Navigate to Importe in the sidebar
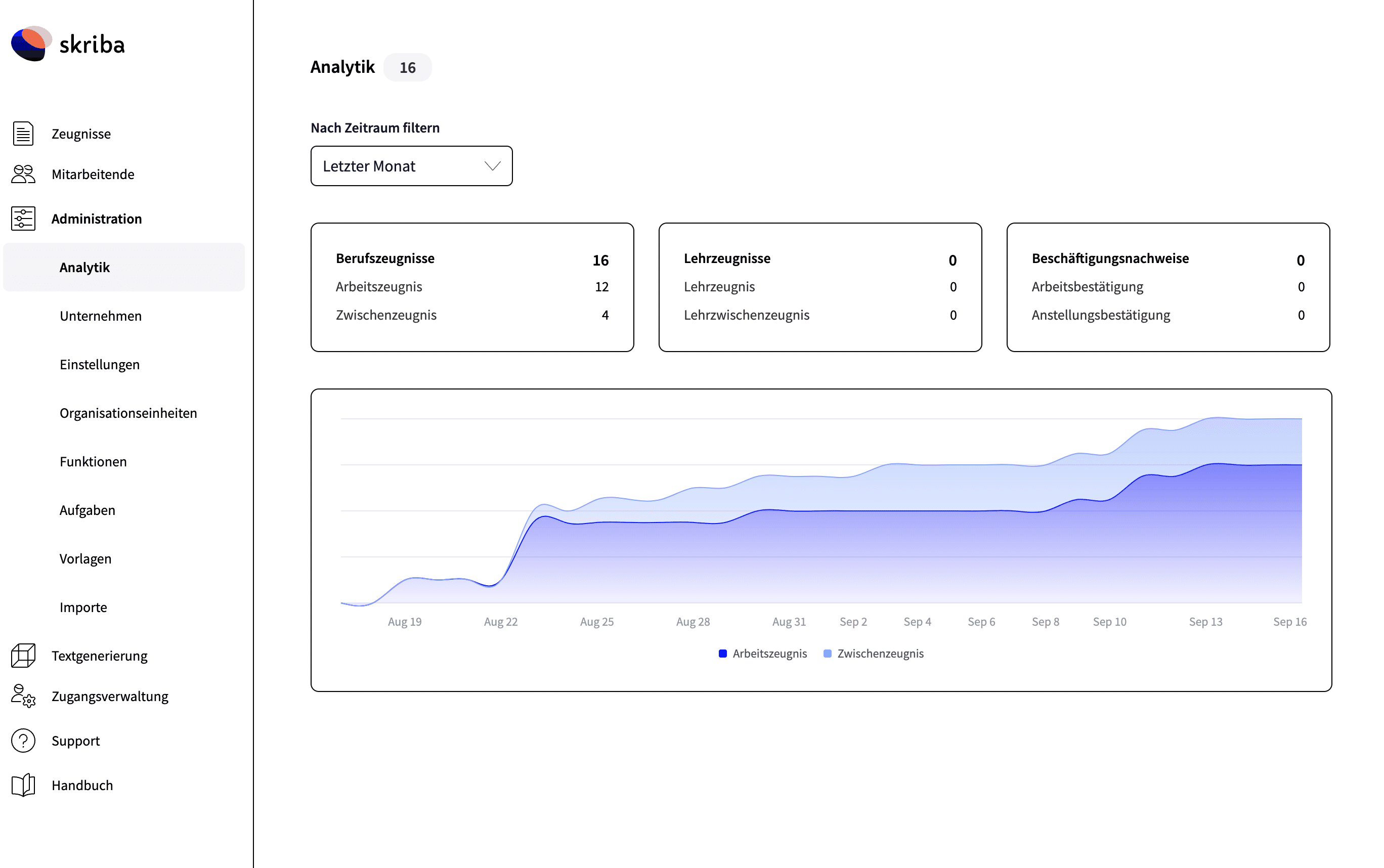Screen dimensions: 1384x868 [x=83, y=607]
